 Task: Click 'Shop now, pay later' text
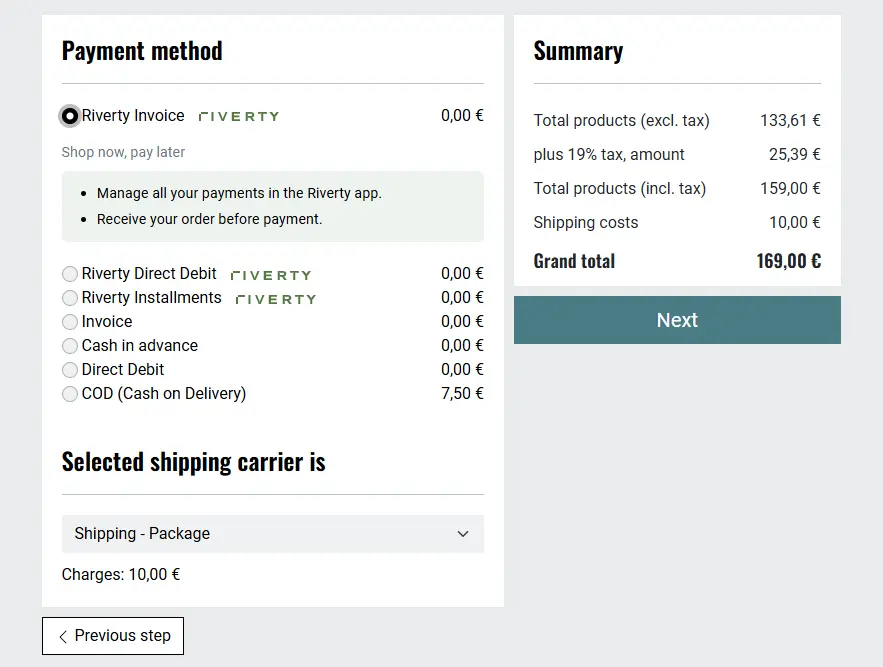point(123,152)
